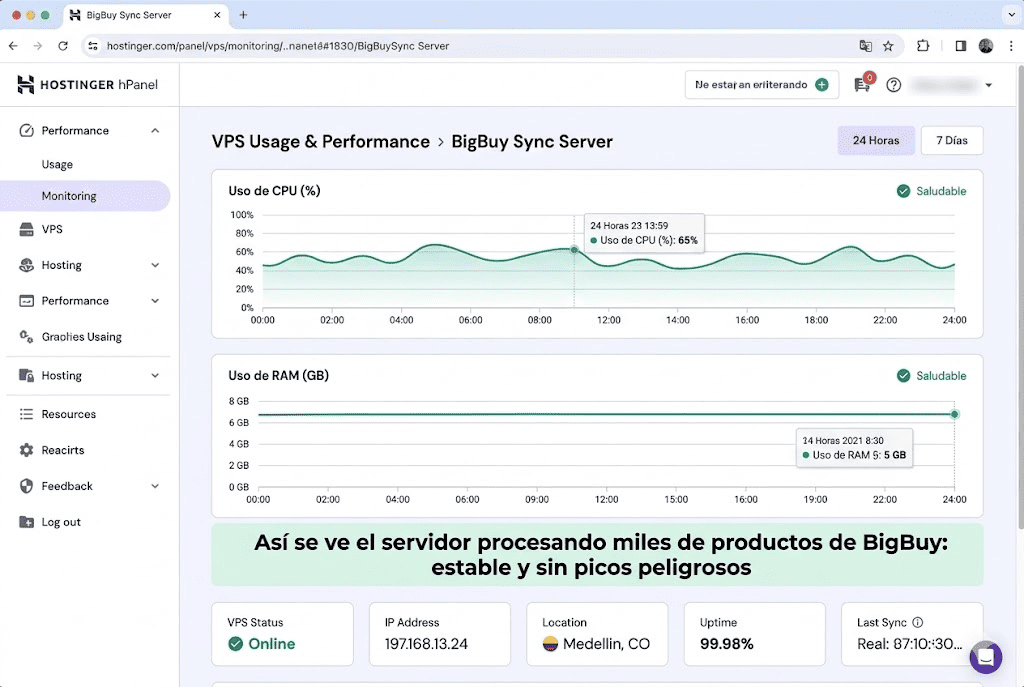The width and height of the screenshot is (1024, 687).
Task: Collapse the top Performance sidebar section
Action: click(155, 131)
